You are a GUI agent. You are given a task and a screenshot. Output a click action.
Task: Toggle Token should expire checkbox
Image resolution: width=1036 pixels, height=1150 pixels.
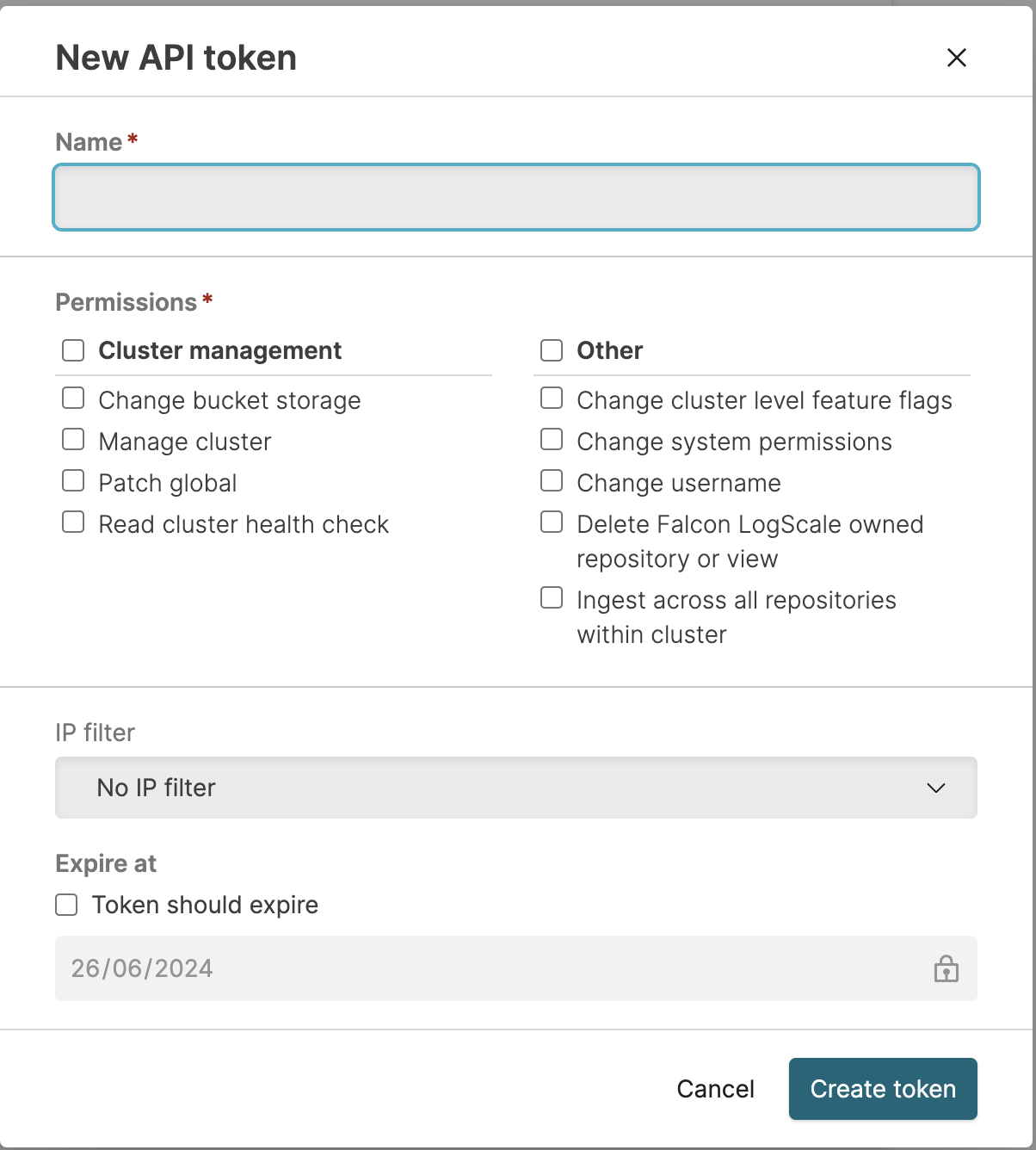[66, 905]
